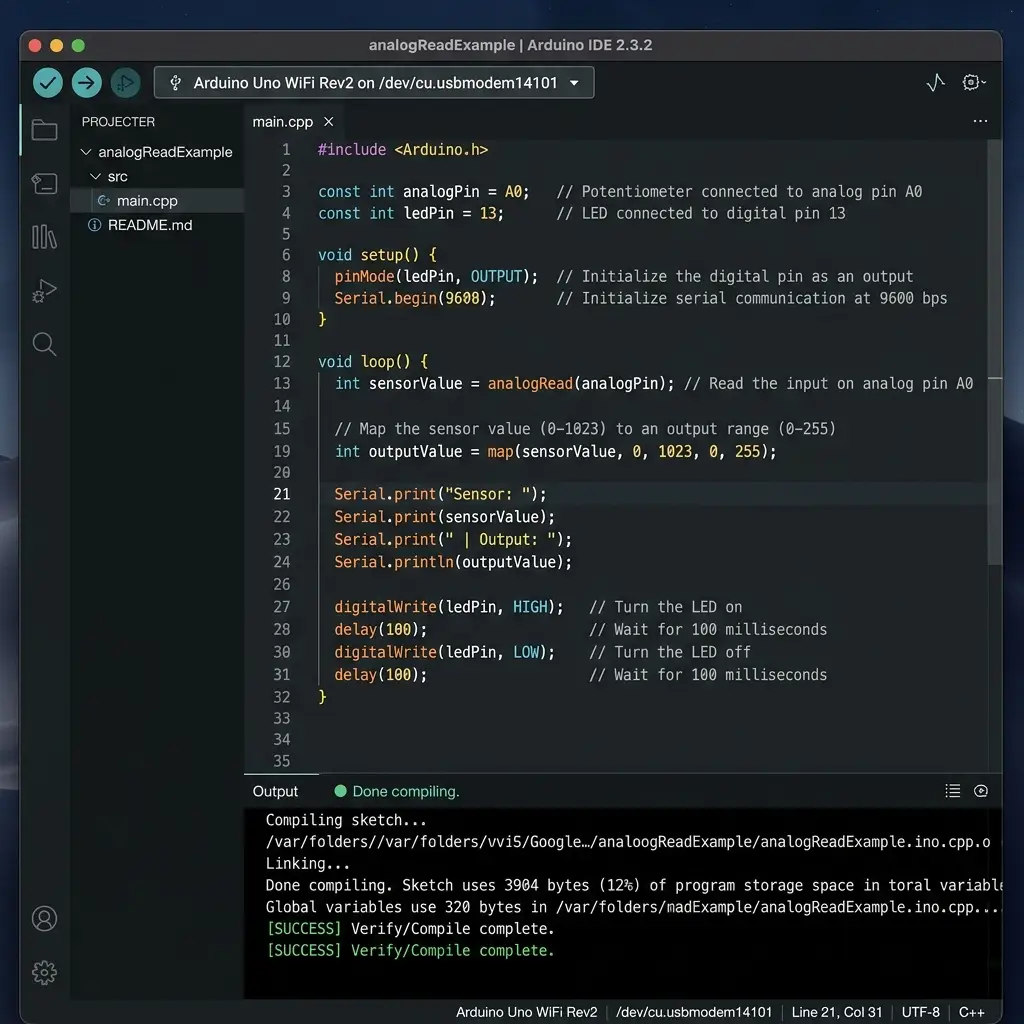
Task: Click the main.cpp file icon in tree
Action: click(x=103, y=200)
